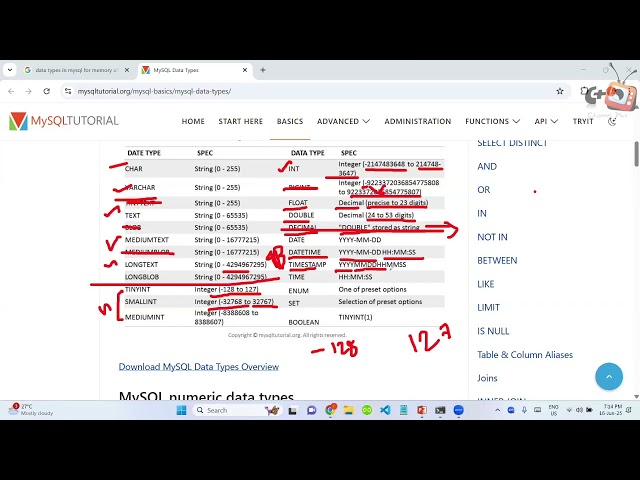Open START HERE menu item
The height and width of the screenshot is (480, 640).
point(240,121)
